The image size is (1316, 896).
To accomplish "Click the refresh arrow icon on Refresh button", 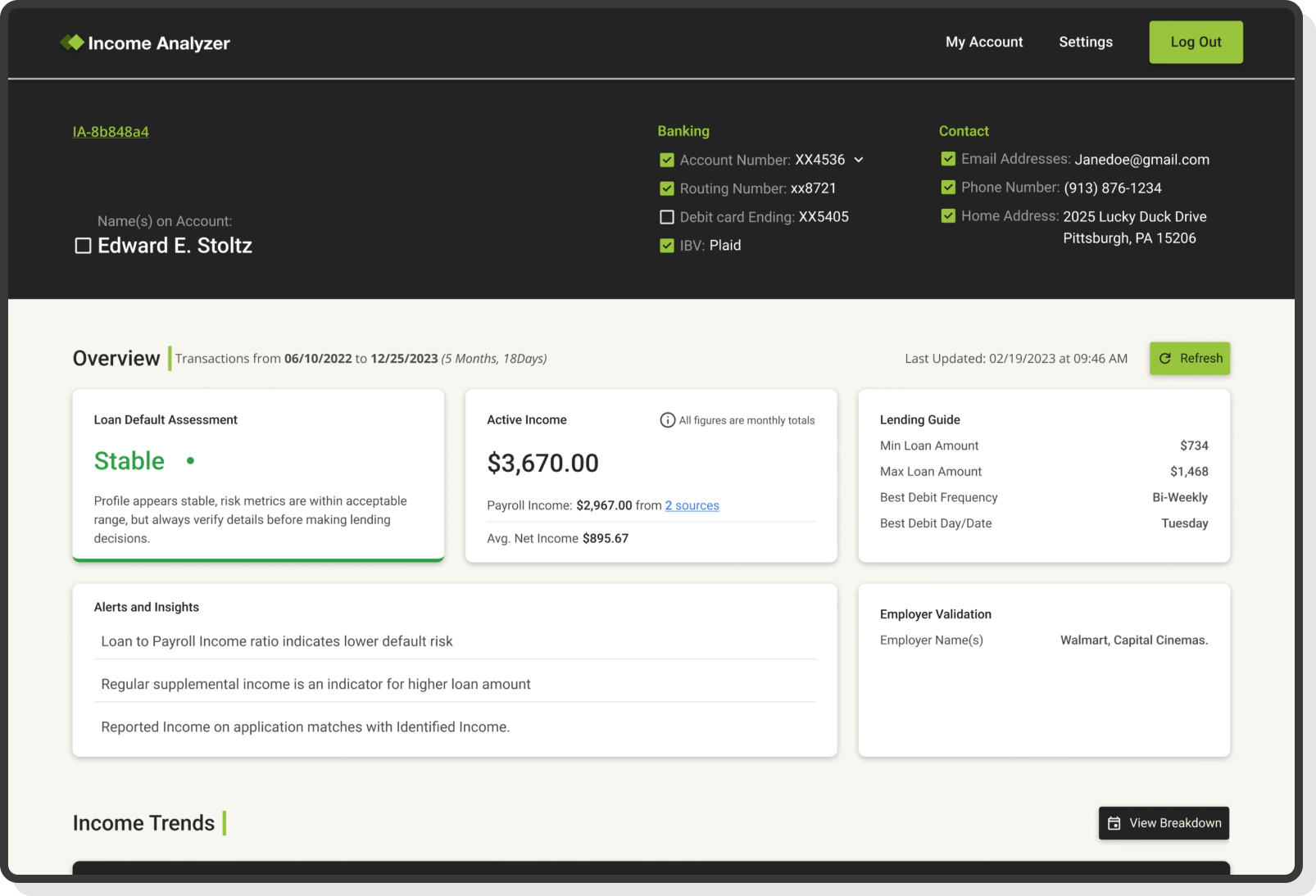I will pyautogui.click(x=1165, y=358).
